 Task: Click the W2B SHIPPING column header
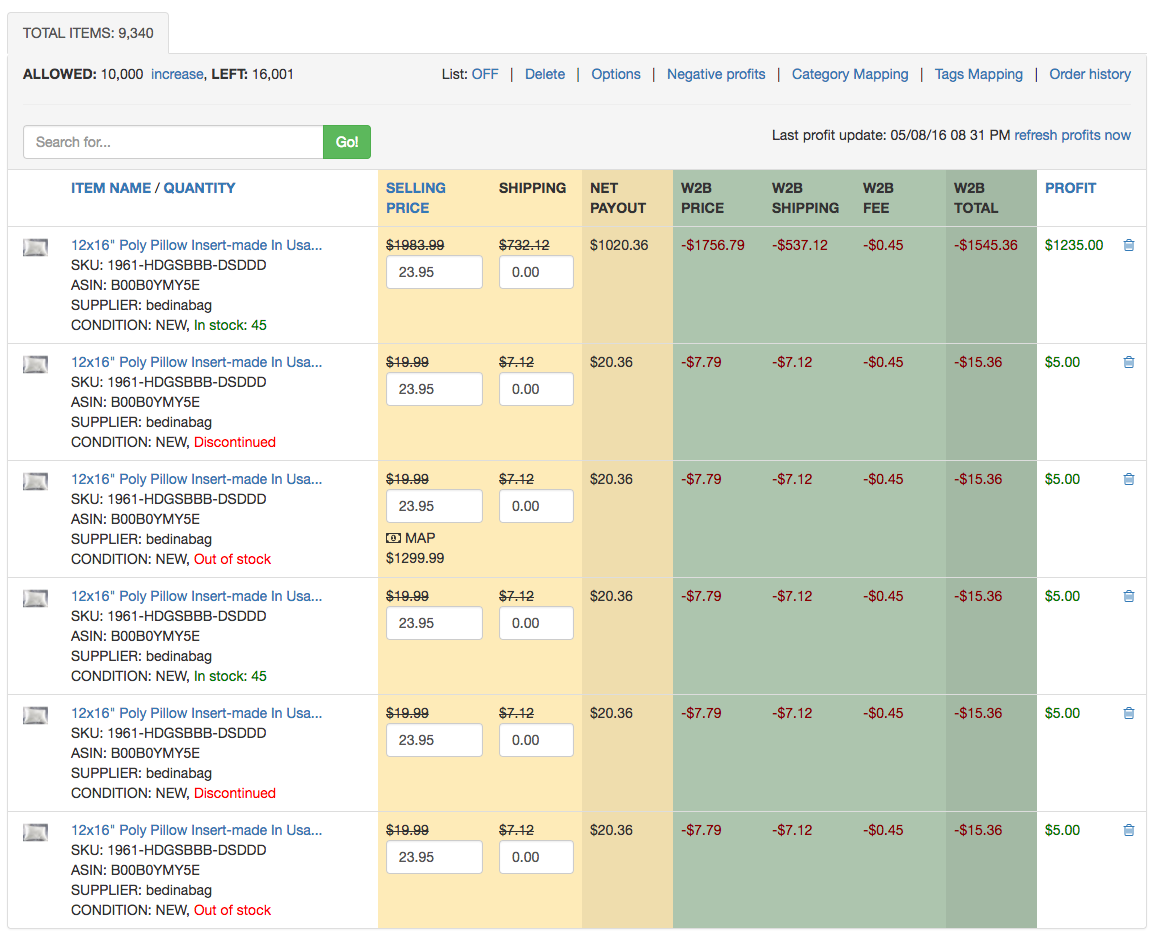pos(805,198)
